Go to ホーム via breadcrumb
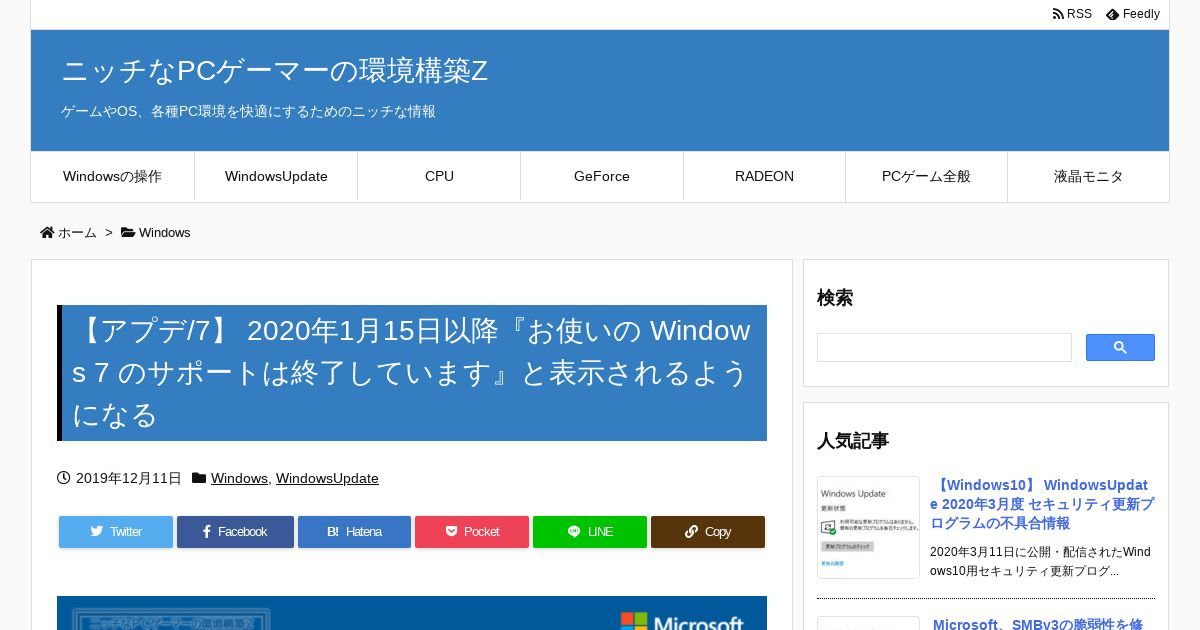This screenshot has height=630, width=1200. (77, 232)
